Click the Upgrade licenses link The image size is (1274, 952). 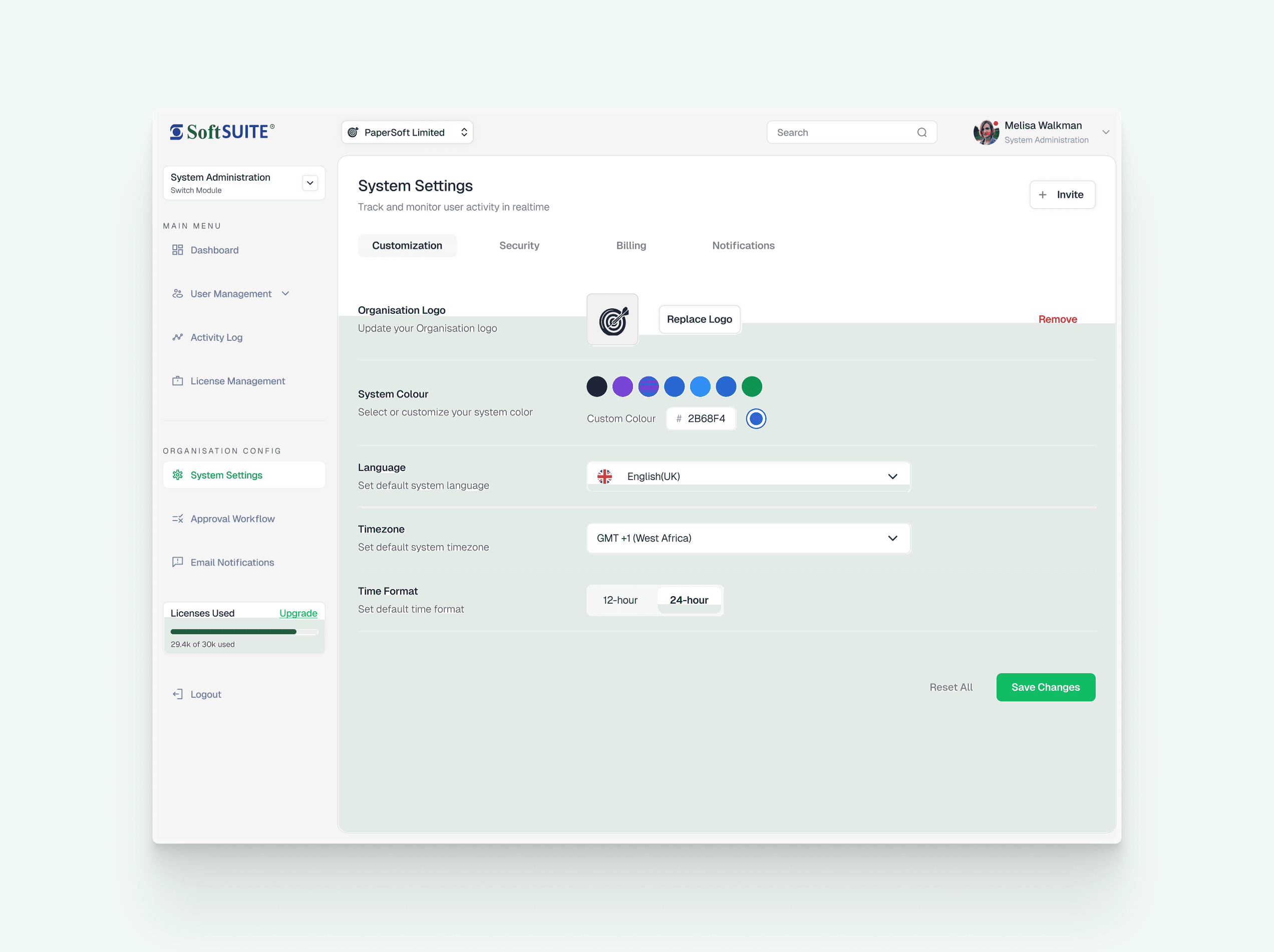point(298,613)
